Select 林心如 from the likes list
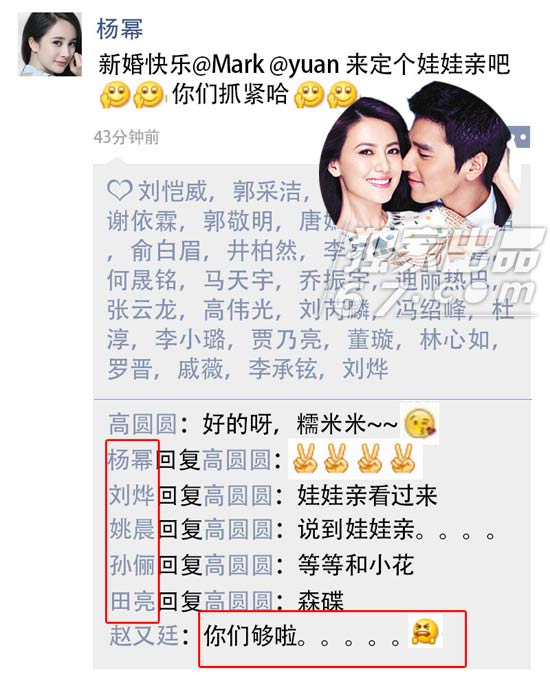 (x=454, y=340)
